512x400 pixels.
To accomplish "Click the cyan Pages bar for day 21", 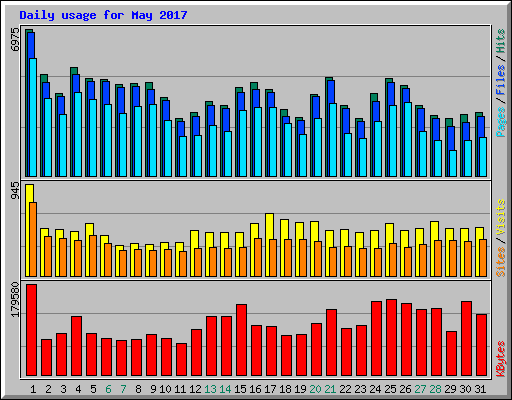I will point(333,140).
